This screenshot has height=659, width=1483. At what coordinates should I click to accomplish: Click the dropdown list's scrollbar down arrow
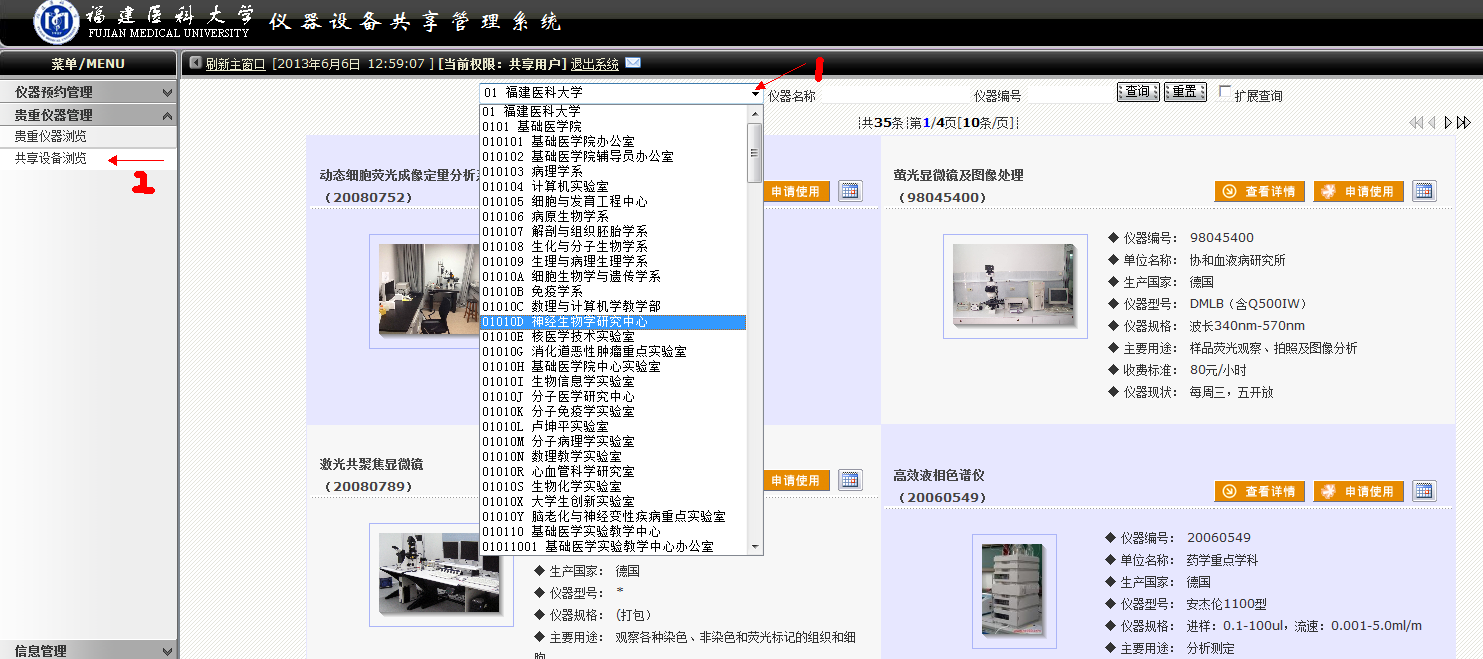pyautogui.click(x=755, y=547)
